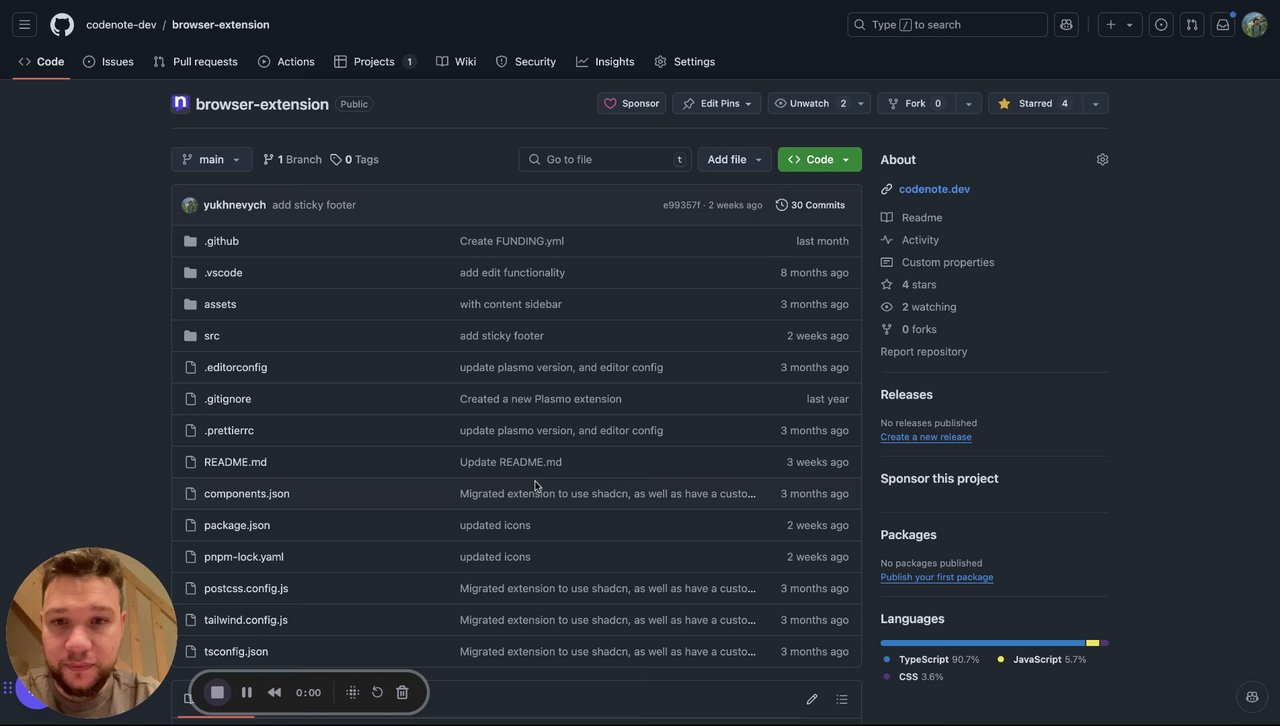Open the notifications inbox icon
Screen dimensions: 1280x726
[1223, 25]
